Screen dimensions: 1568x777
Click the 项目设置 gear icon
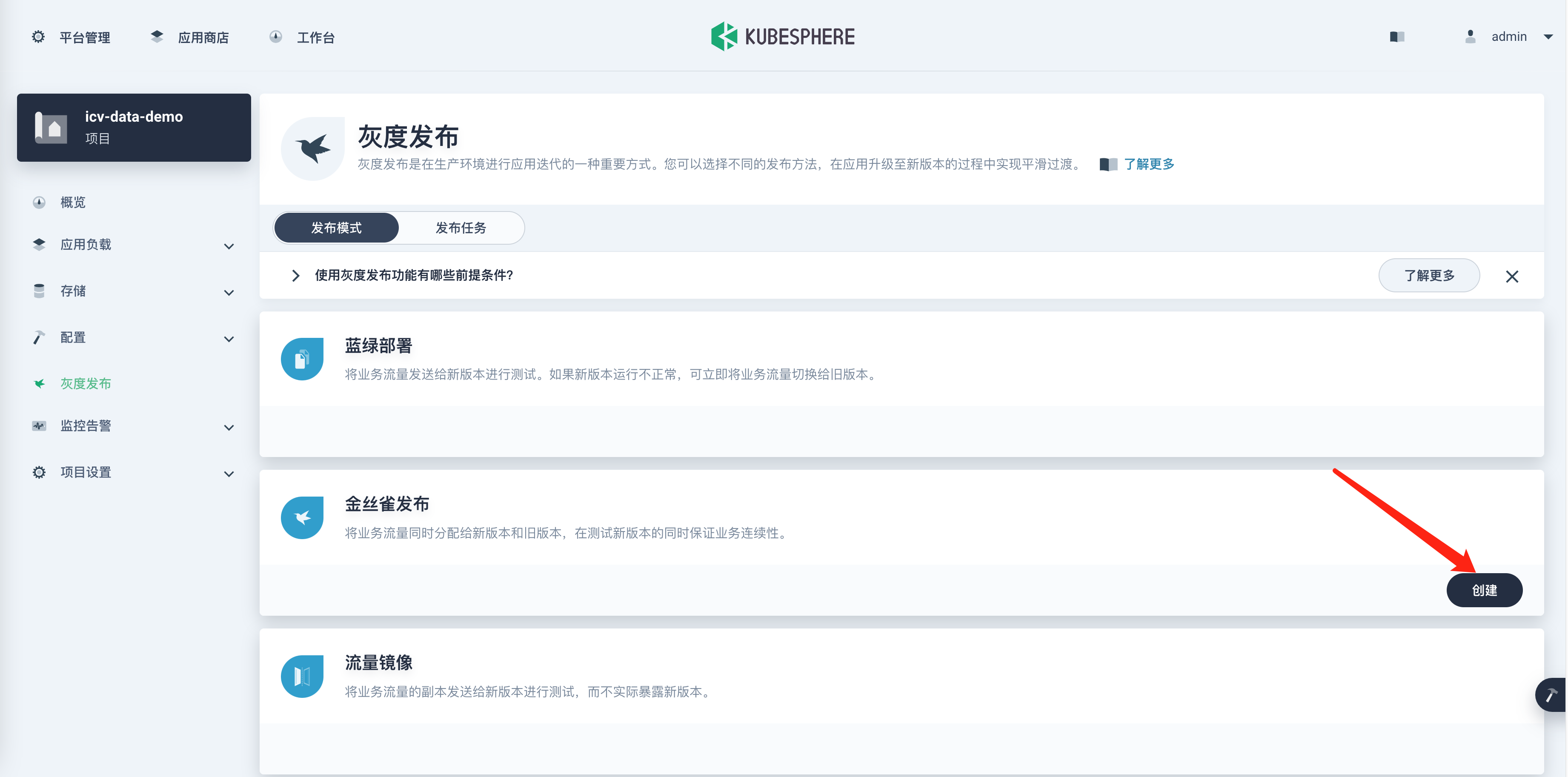coord(39,472)
